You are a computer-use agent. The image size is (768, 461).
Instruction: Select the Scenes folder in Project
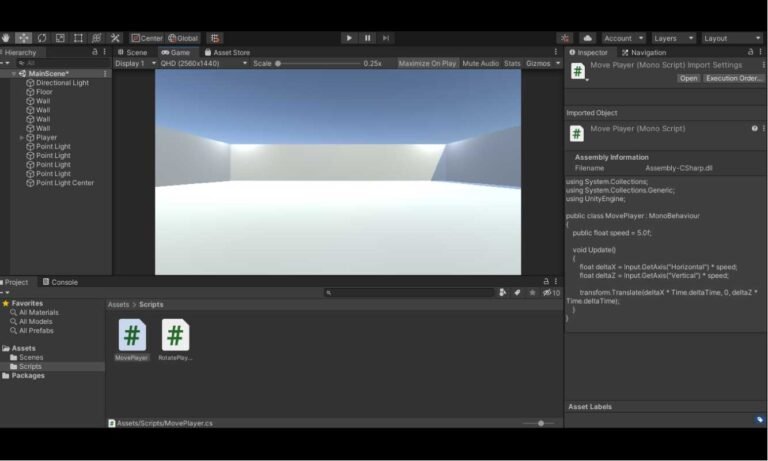[31, 357]
